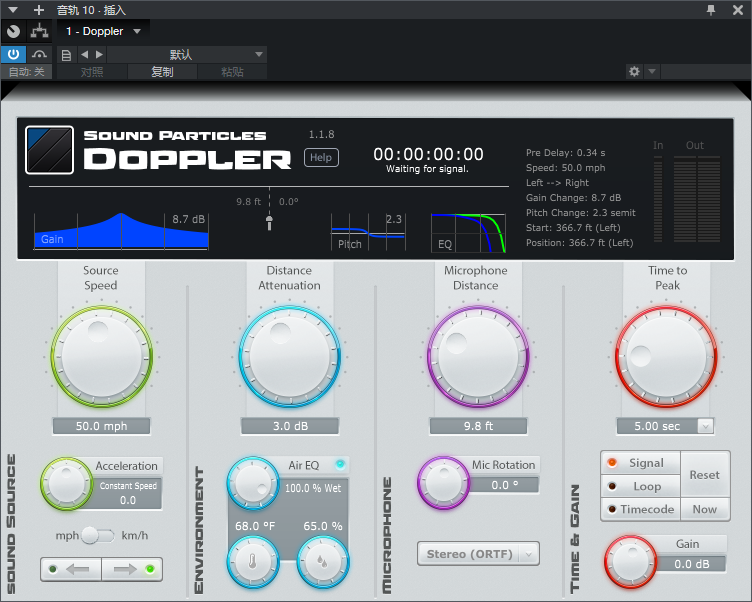Click the Air EQ cyan knob
This screenshot has height=602, width=752.
pos(253,483)
